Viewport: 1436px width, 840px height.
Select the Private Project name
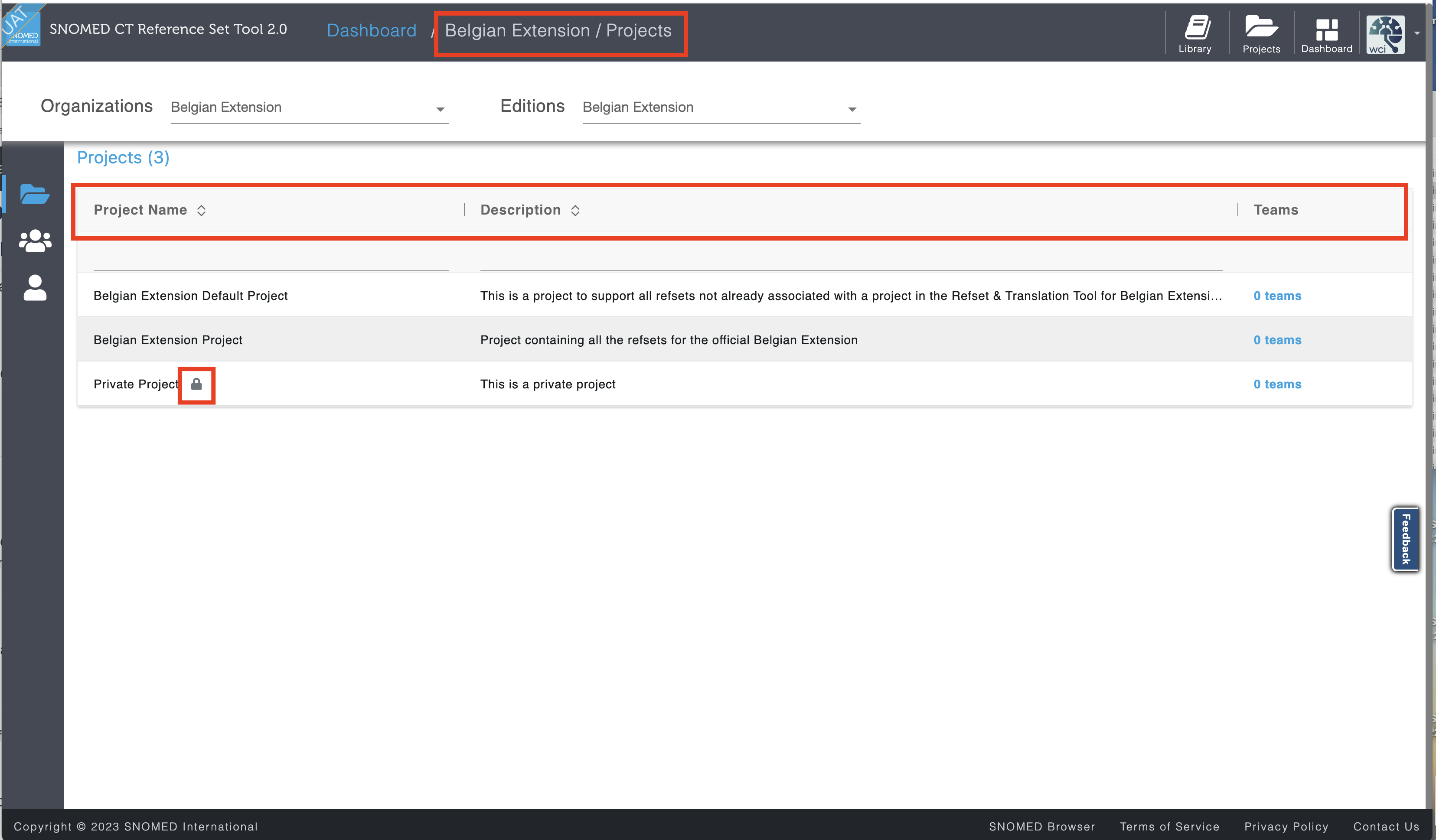tap(136, 384)
